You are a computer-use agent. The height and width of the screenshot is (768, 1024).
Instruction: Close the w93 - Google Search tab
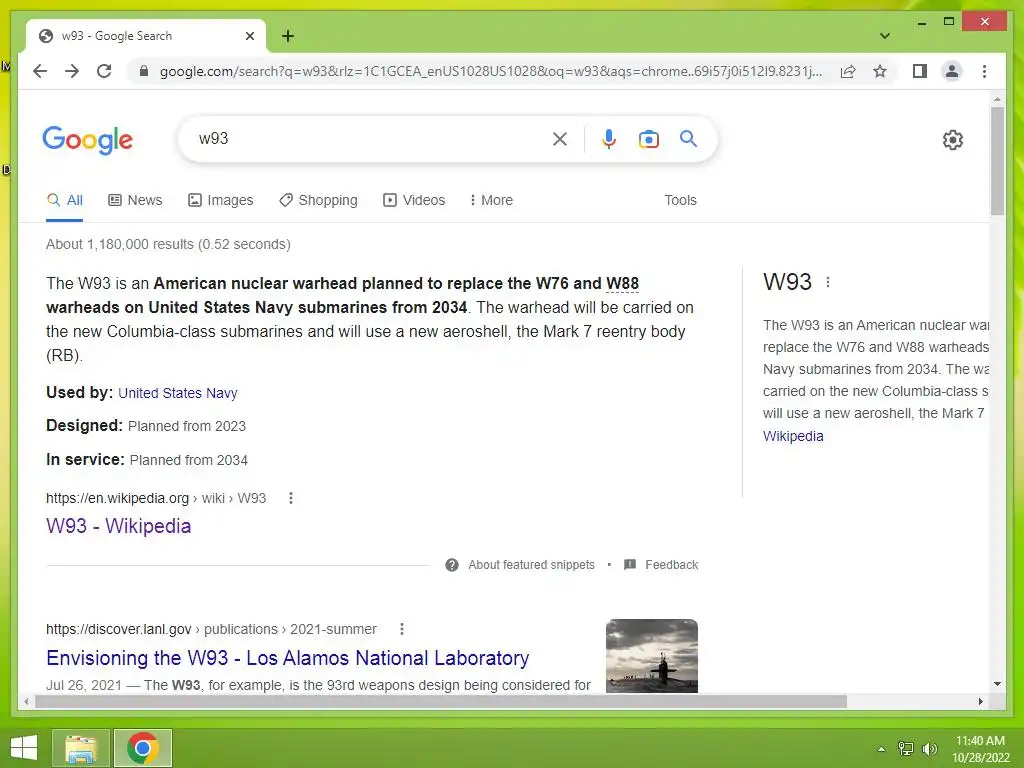click(x=249, y=36)
